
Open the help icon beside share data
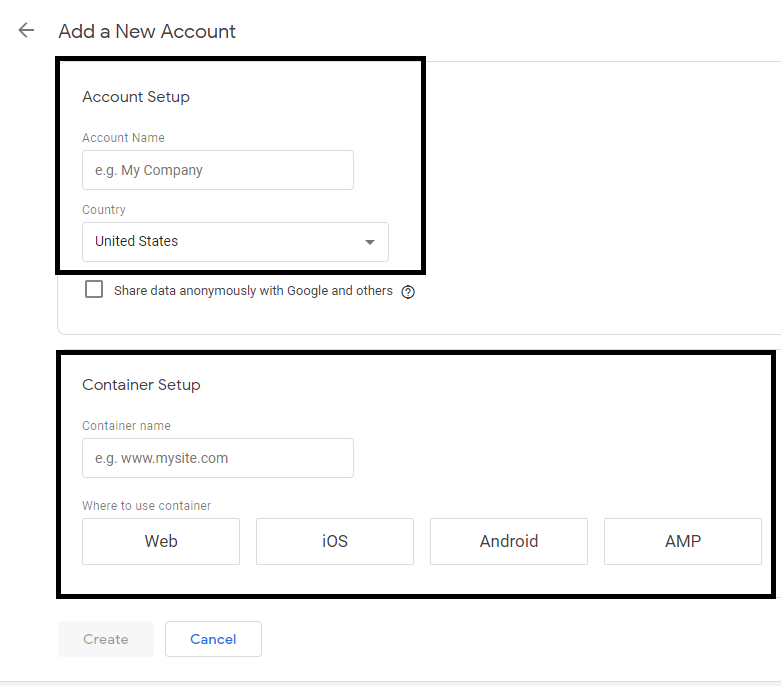pyautogui.click(x=408, y=292)
